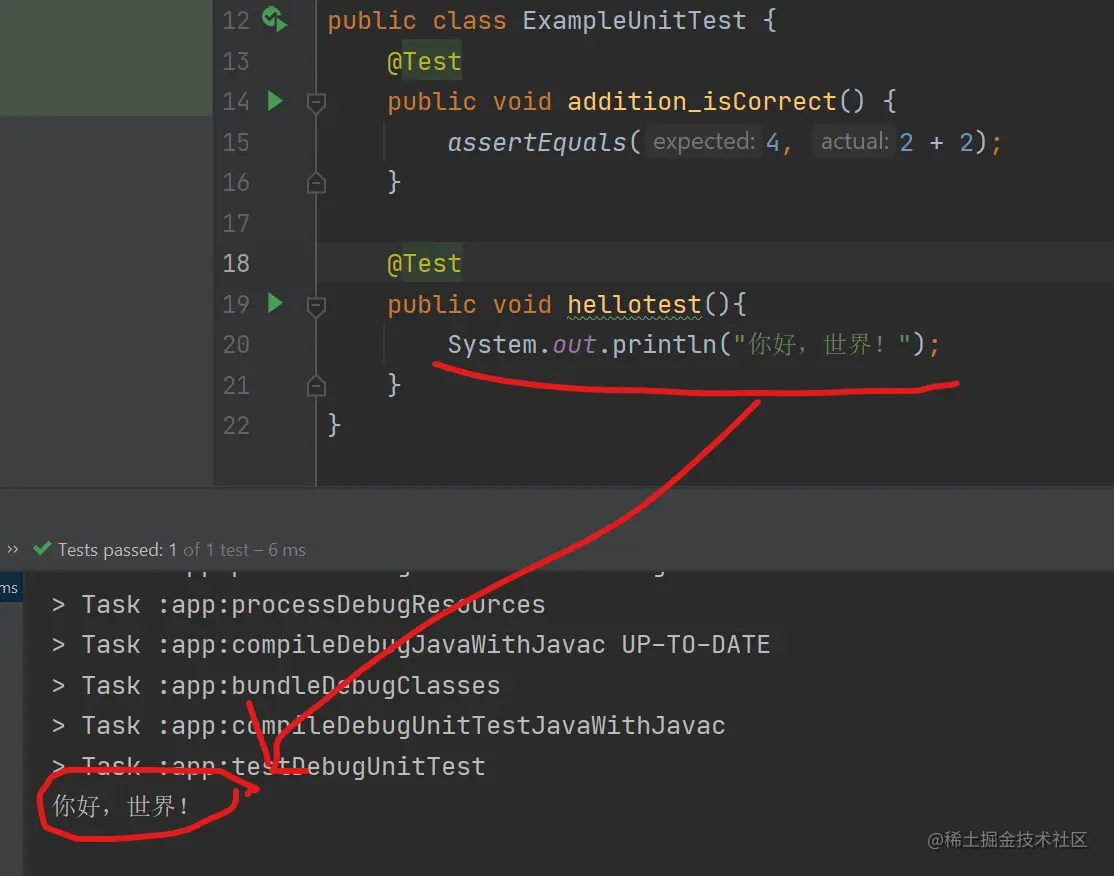Click the 'expected:' parameter hint

703,141
